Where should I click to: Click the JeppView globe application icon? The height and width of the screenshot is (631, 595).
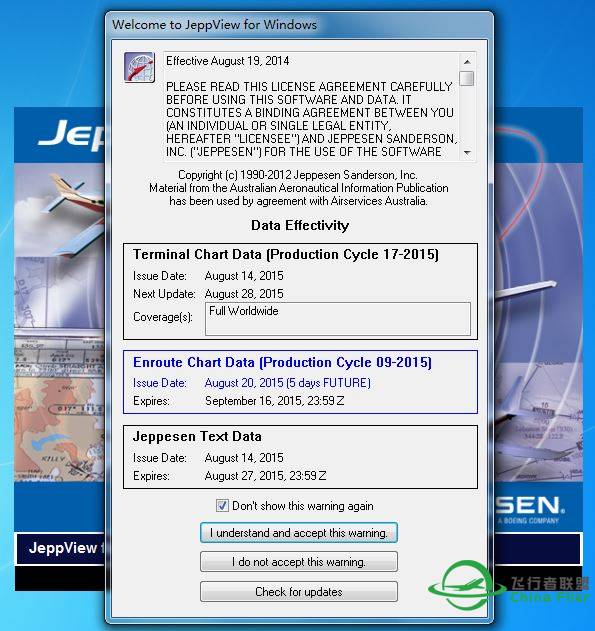139,67
